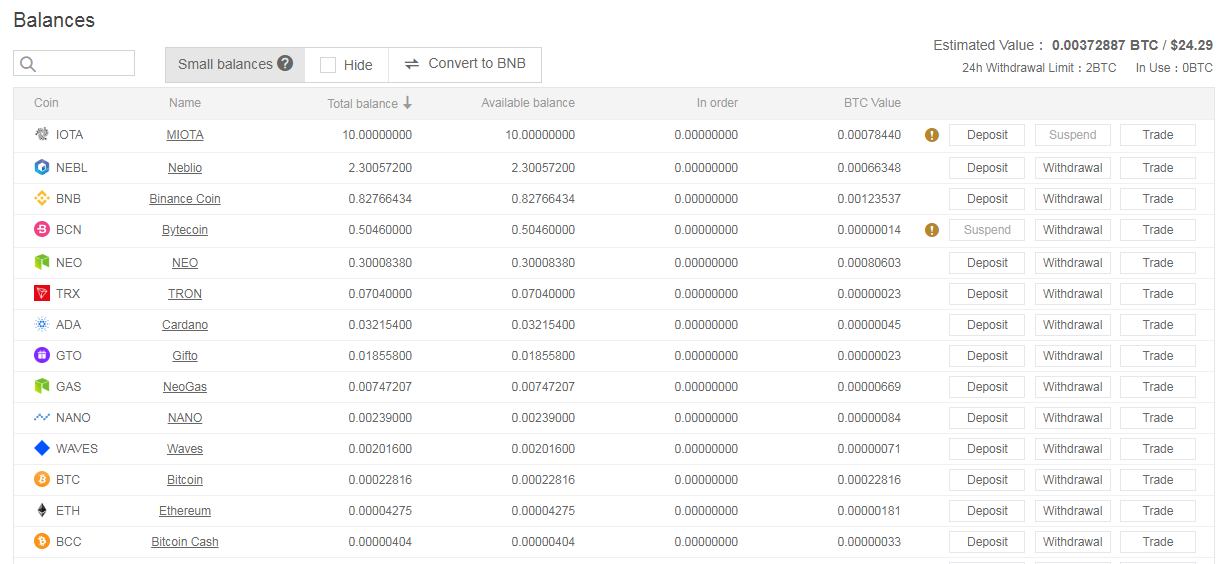Click Deposit for IOTA

click(x=987, y=135)
